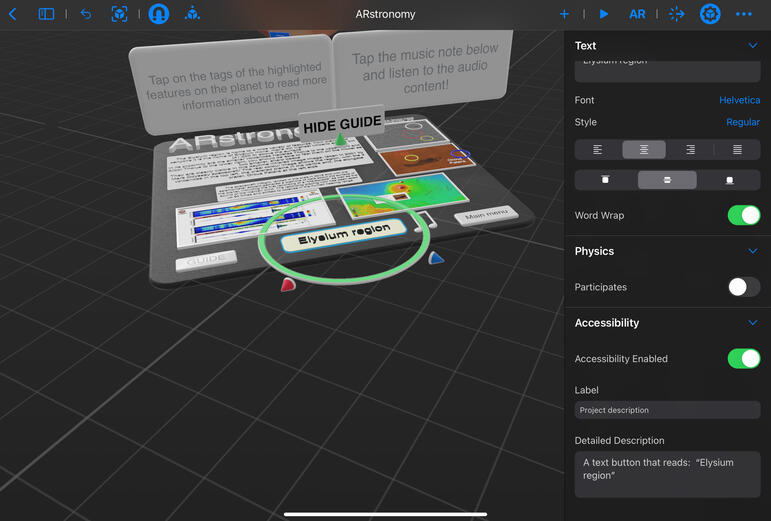Image resolution: width=771 pixels, height=521 pixels.
Task: Click the ARstronomy project title
Action: (x=385, y=14)
